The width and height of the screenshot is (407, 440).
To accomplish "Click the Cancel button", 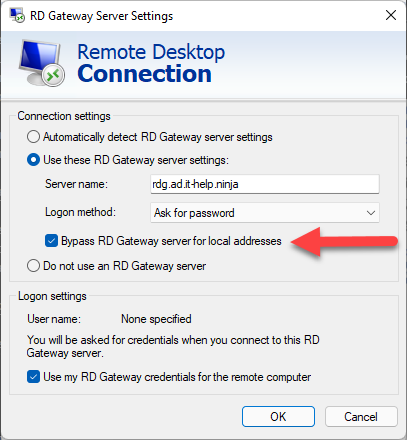I will click(361, 416).
